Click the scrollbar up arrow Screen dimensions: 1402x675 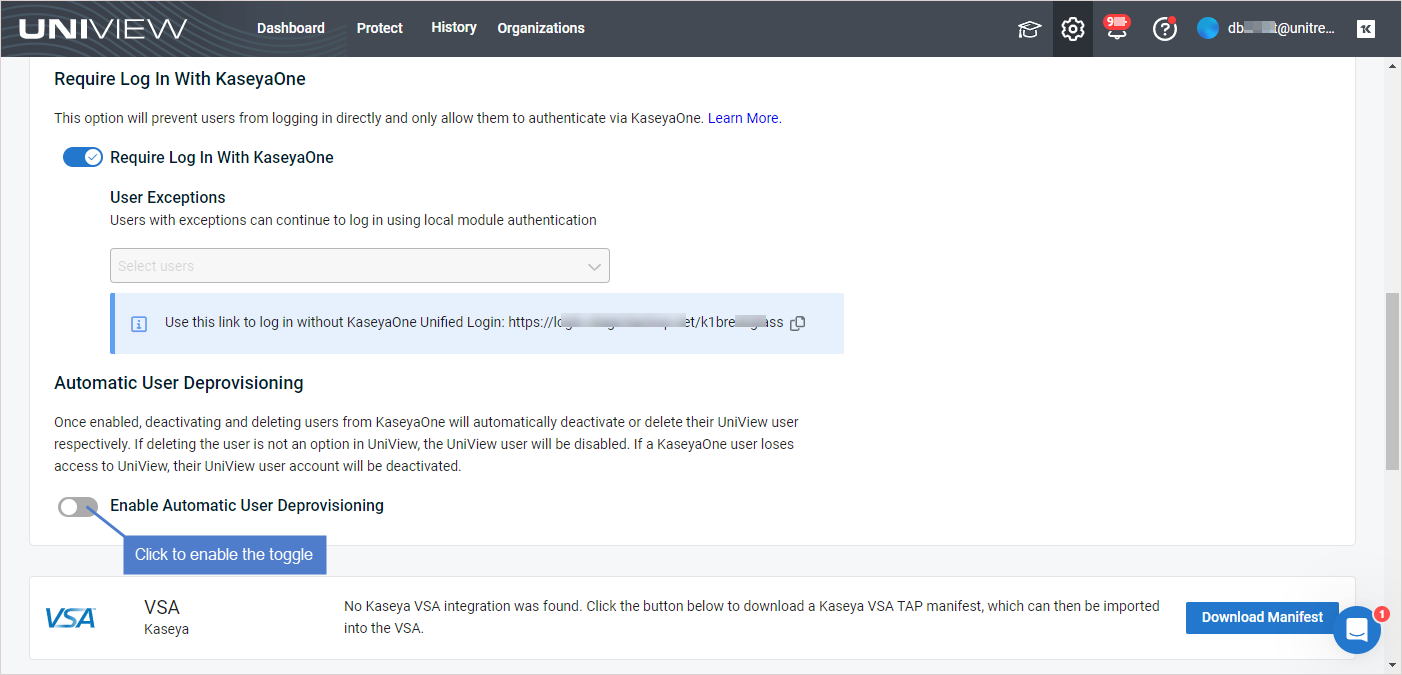tap(1392, 66)
